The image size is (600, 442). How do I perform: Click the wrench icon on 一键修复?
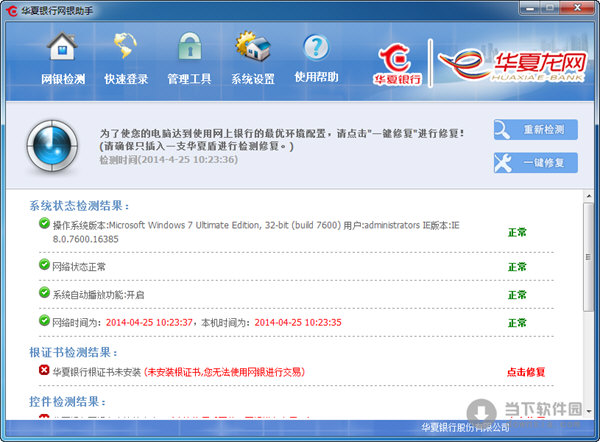point(503,163)
